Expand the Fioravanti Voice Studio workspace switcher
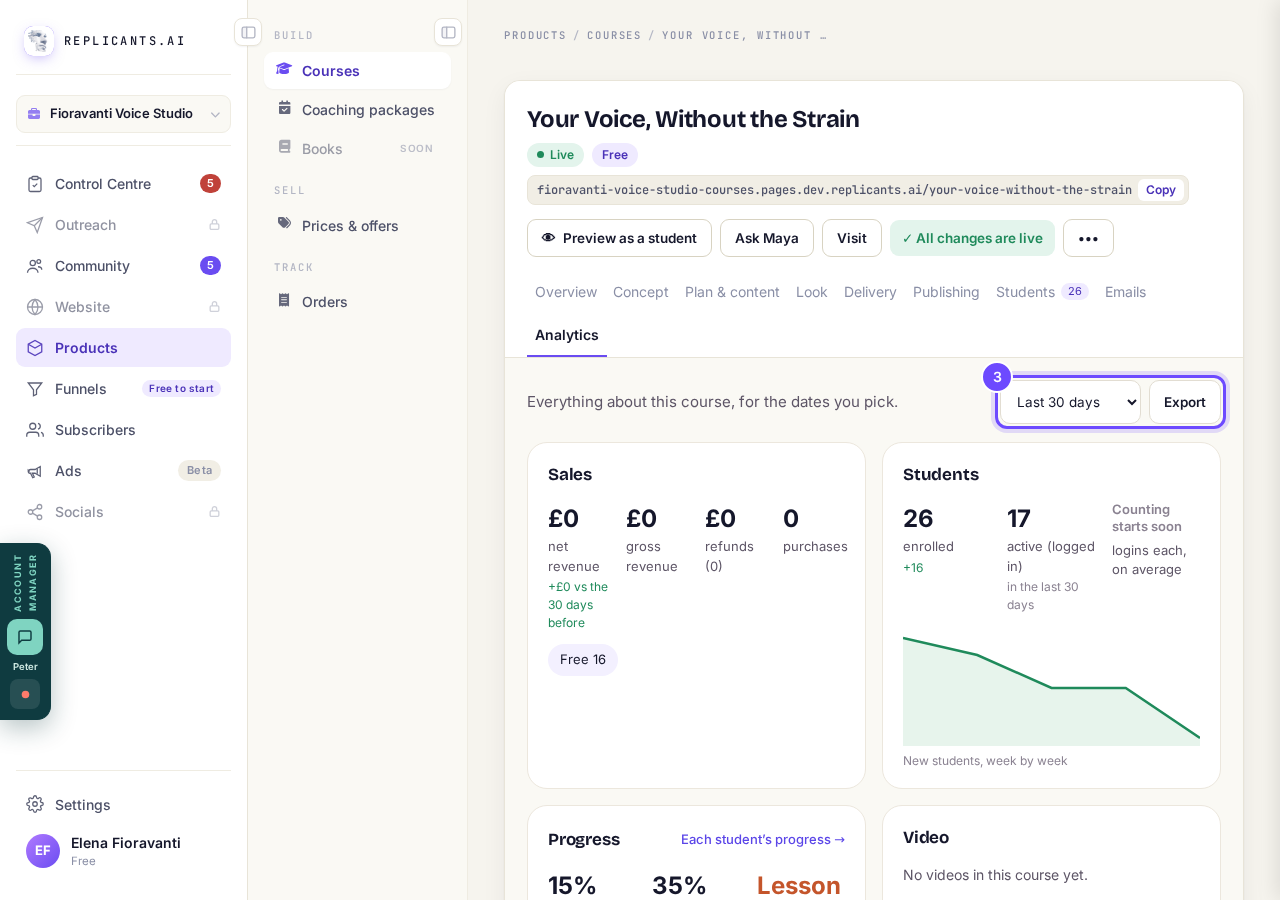The image size is (1280, 900). pos(123,114)
